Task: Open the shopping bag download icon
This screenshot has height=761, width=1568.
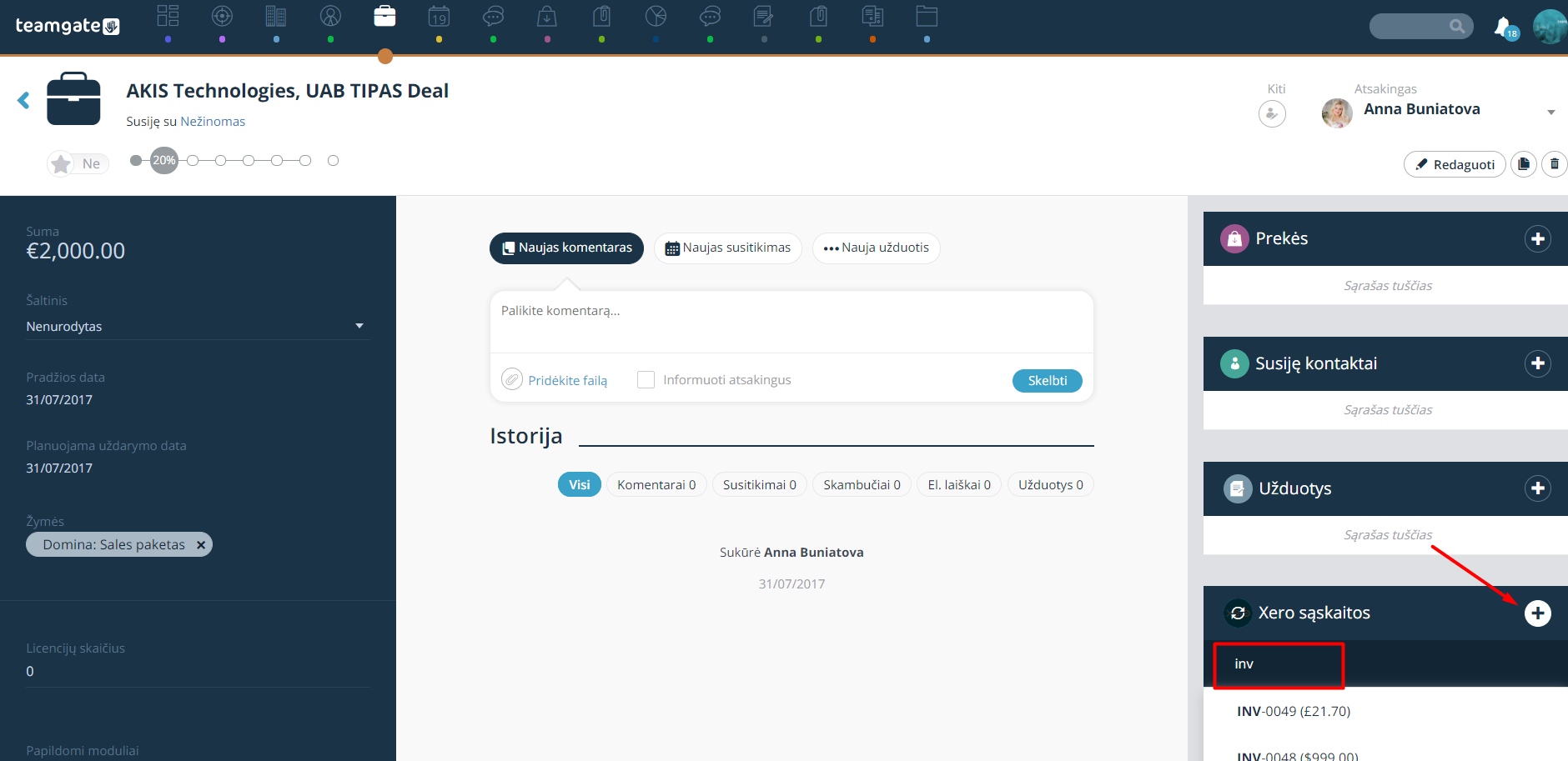Action: [547, 16]
